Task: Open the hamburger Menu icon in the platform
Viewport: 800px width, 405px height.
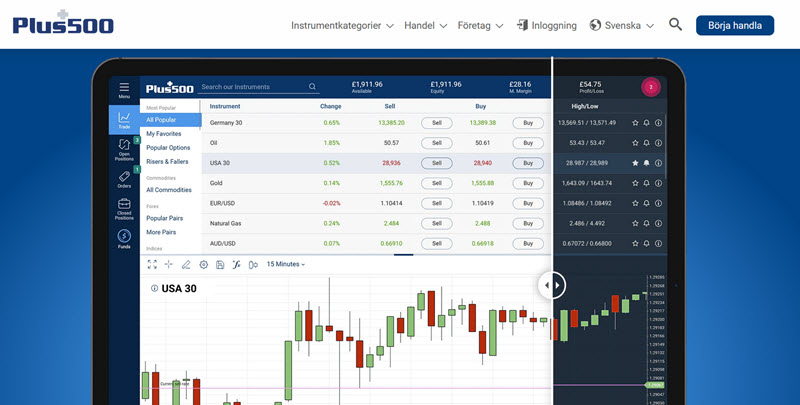Action: (124, 89)
